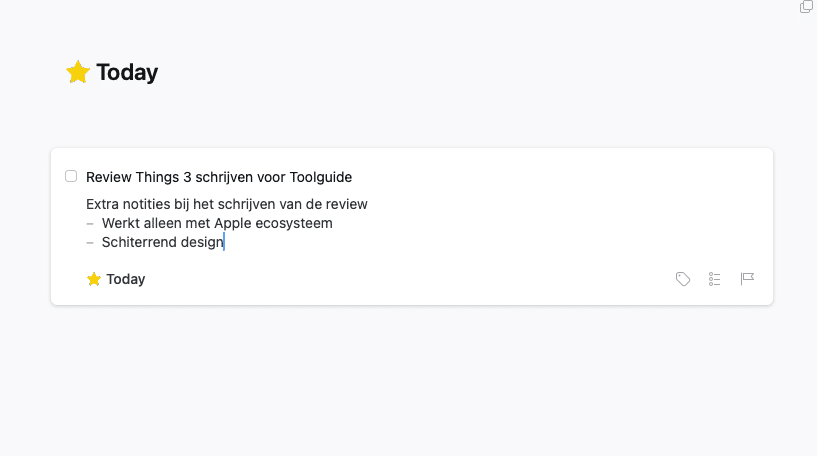Image resolution: width=817 pixels, height=456 pixels.
Task: Click the 'Werkt alleen met Apple ecosysteem' bullet
Action: [217, 223]
